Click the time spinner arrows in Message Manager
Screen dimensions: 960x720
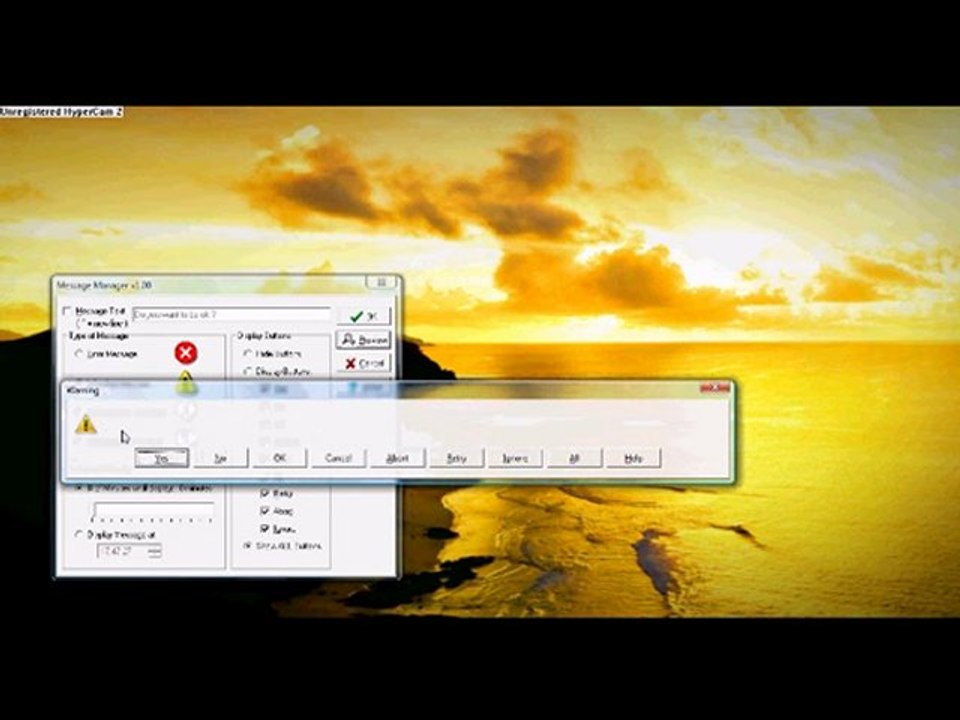click(x=155, y=551)
